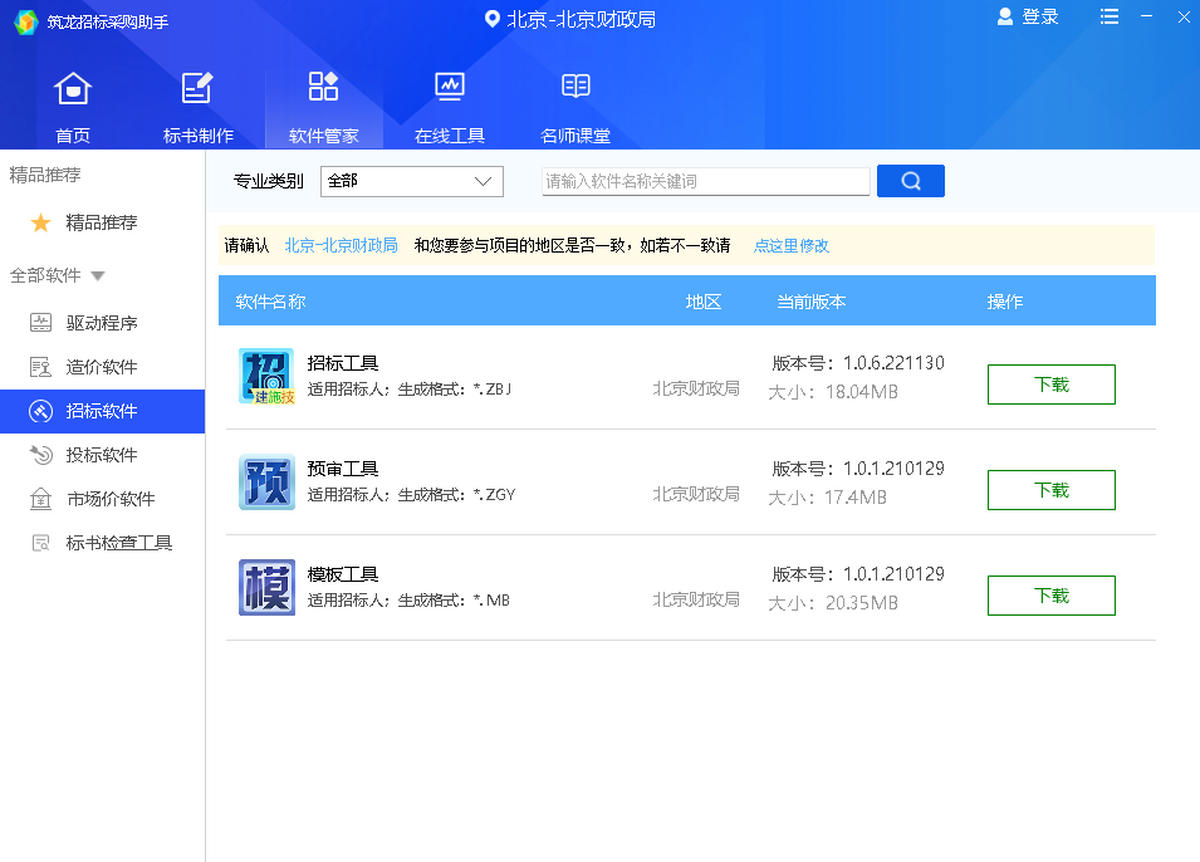Viewport: 1200px width, 862px height.
Task: Click version text 1.0.6.221130
Action: pyautogui.click(x=894, y=363)
